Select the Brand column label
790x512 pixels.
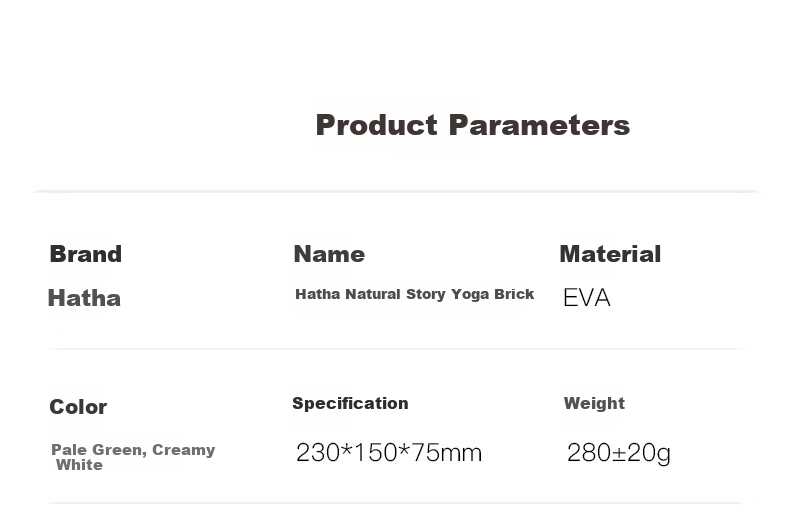pyautogui.click(x=86, y=253)
